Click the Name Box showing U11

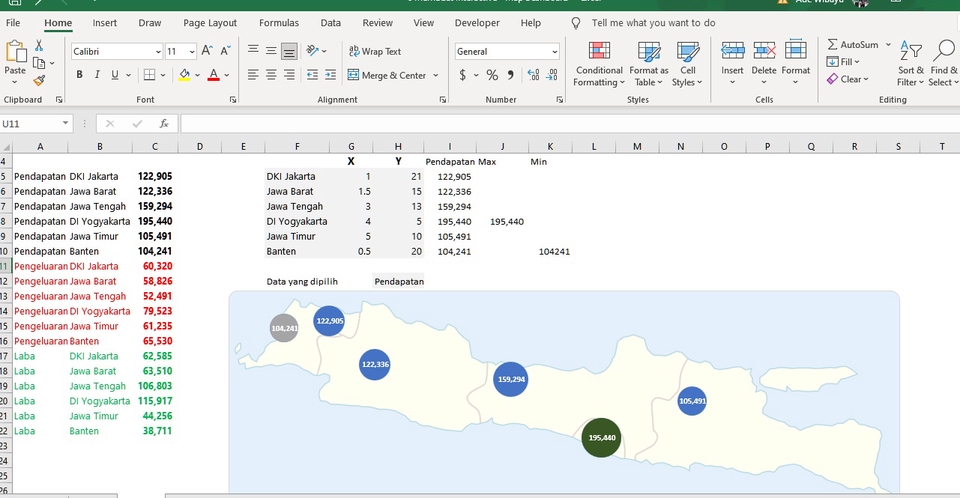pyautogui.click(x=36, y=124)
